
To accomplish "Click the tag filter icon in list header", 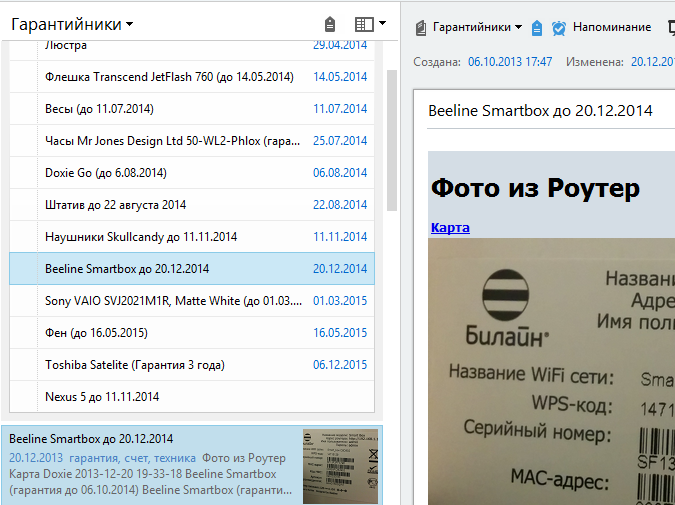I will point(330,25).
